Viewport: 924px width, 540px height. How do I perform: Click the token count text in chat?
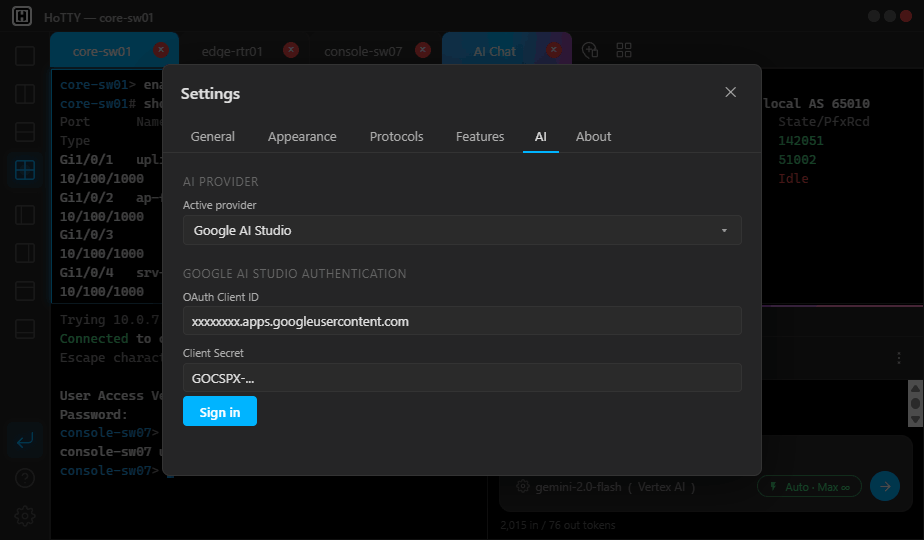pyautogui.click(x=557, y=525)
